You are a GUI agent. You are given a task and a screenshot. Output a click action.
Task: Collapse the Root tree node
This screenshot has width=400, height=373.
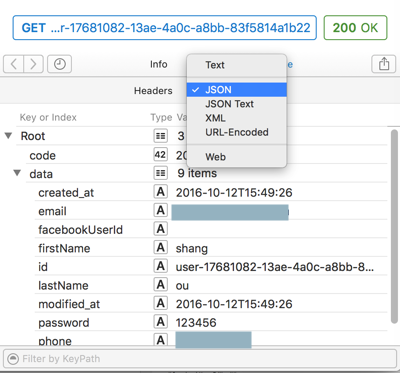click(x=8, y=136)
